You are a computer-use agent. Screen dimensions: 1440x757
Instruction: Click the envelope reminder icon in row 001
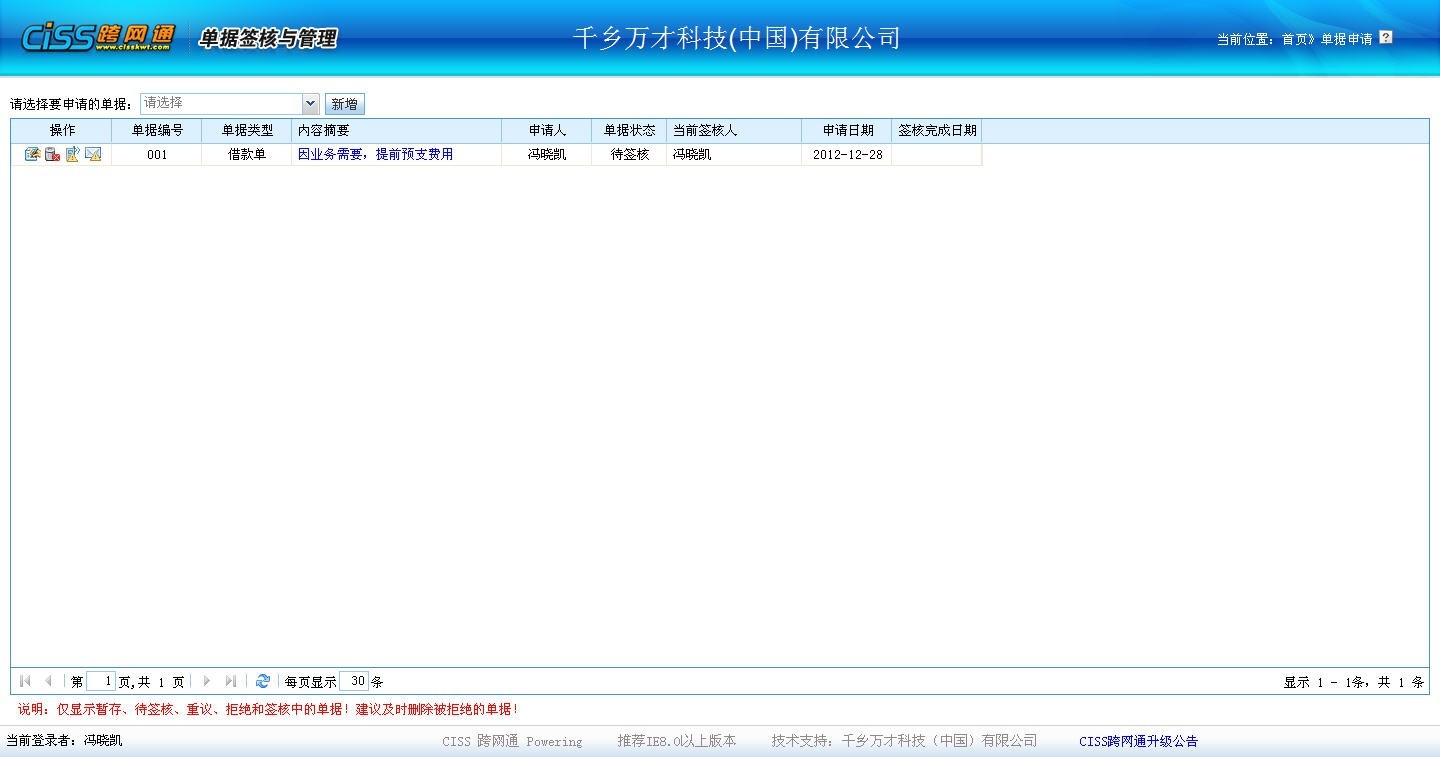(93, 155)
